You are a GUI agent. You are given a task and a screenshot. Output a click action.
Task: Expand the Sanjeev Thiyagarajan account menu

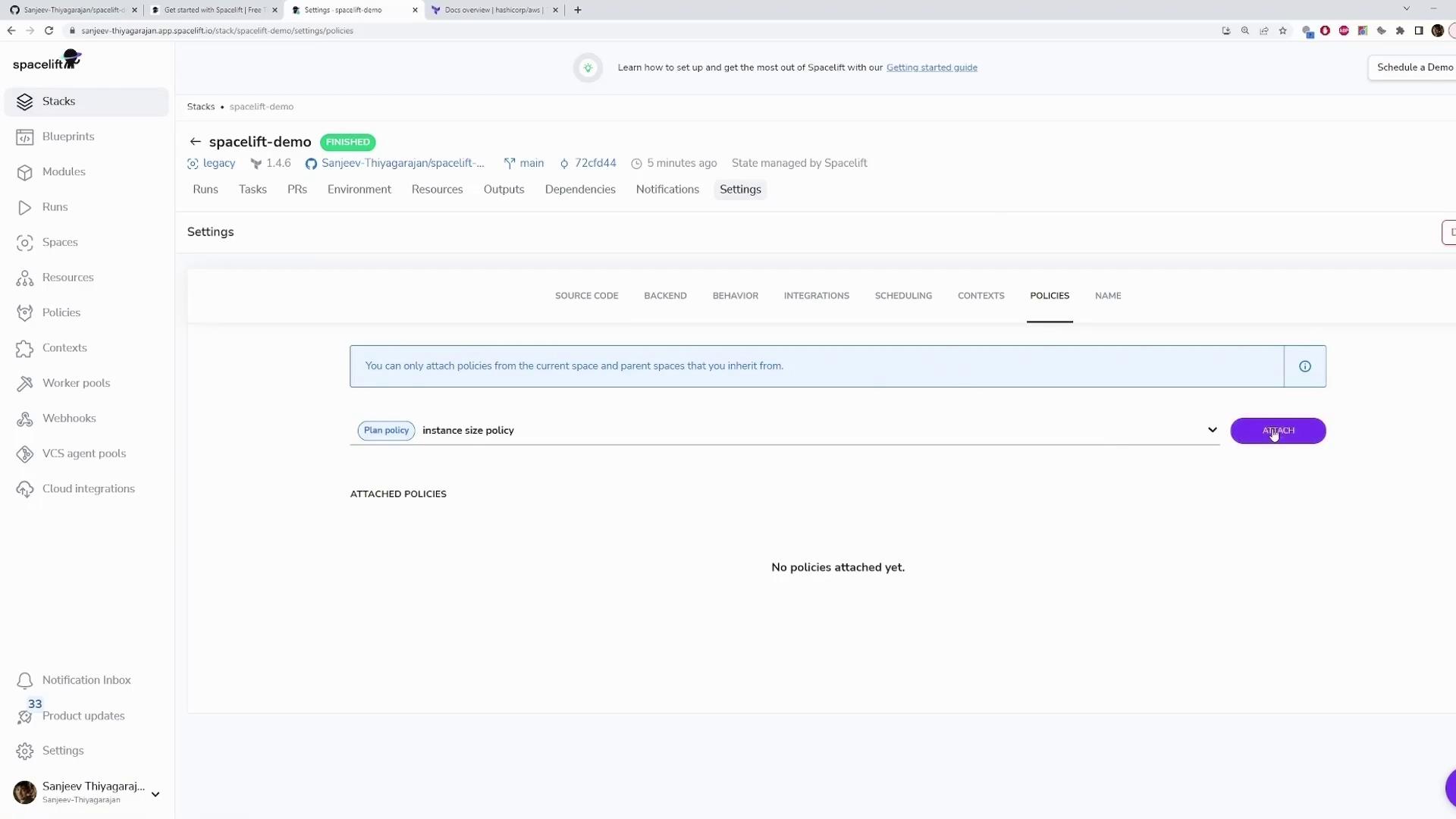click(155, 794)
